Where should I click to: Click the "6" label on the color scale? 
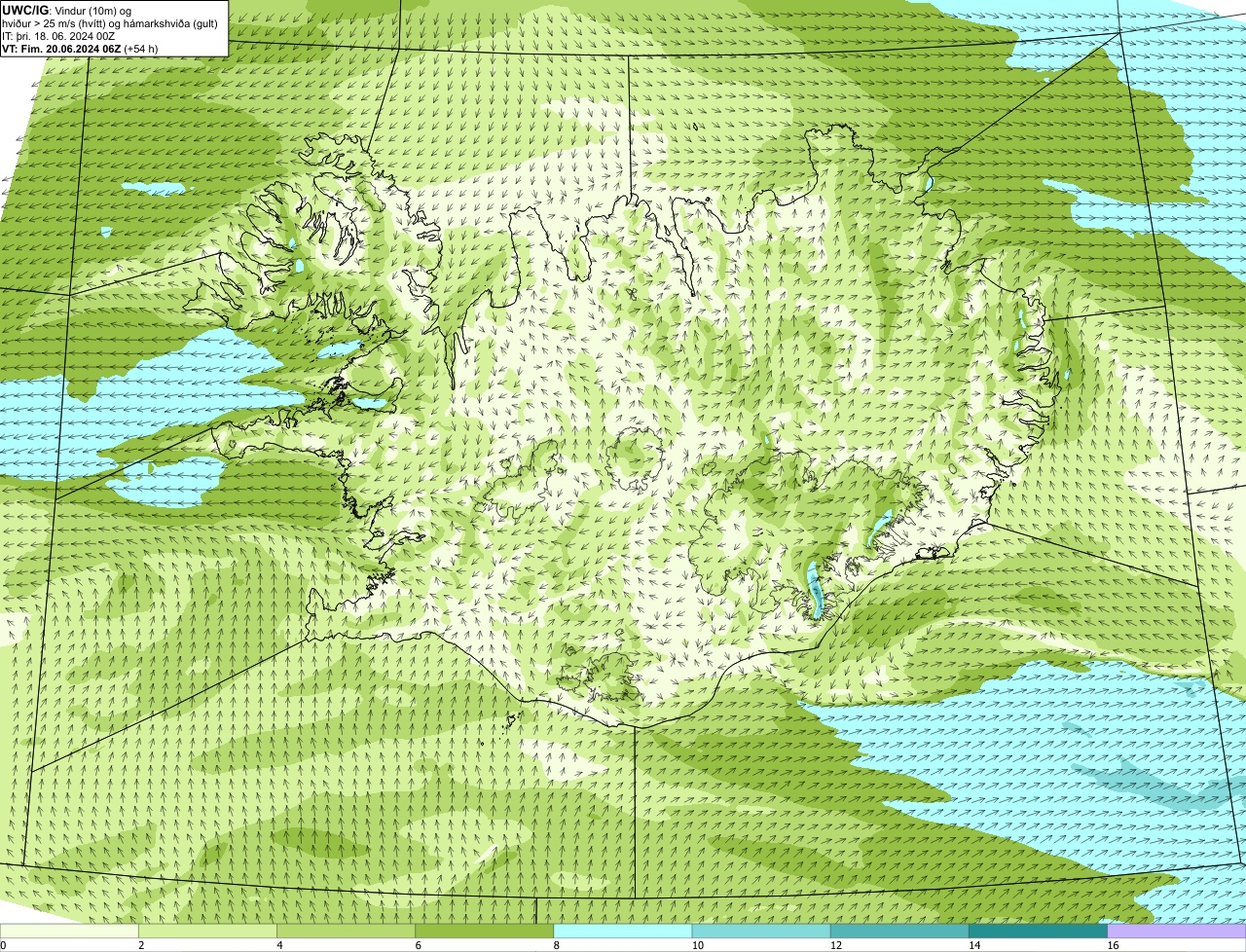click(x=419, y=945)
